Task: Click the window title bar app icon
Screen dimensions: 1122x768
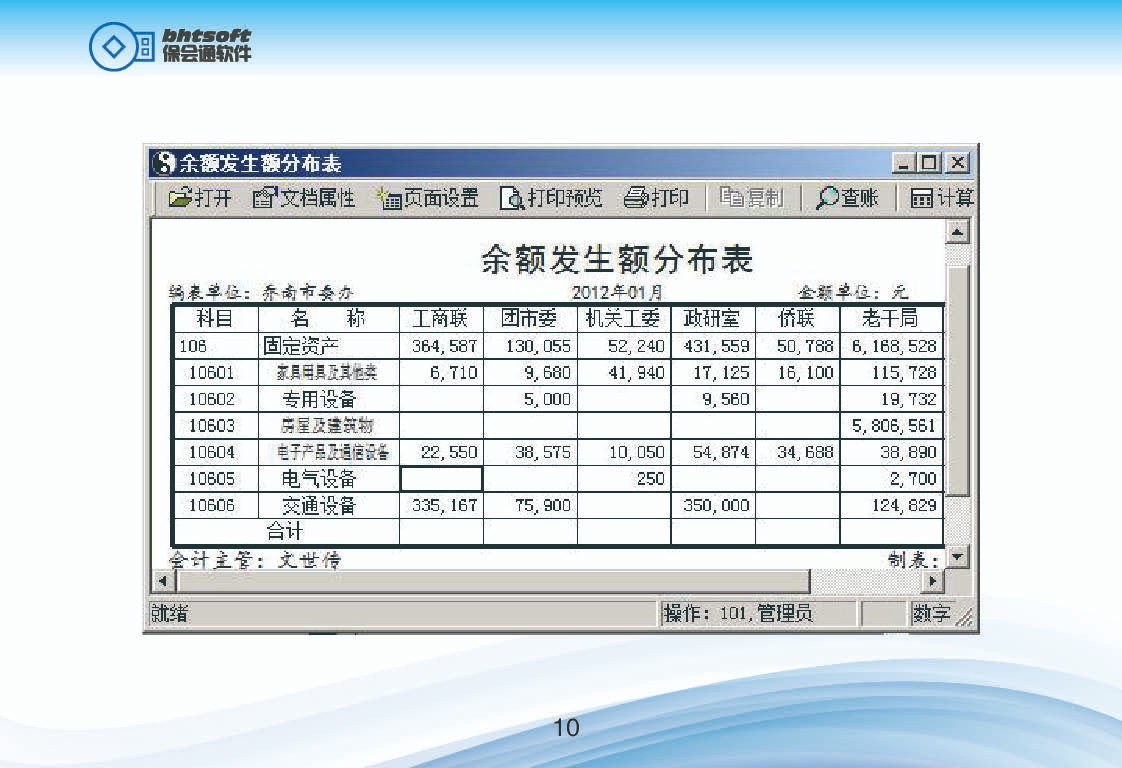Action: [163, 163]
